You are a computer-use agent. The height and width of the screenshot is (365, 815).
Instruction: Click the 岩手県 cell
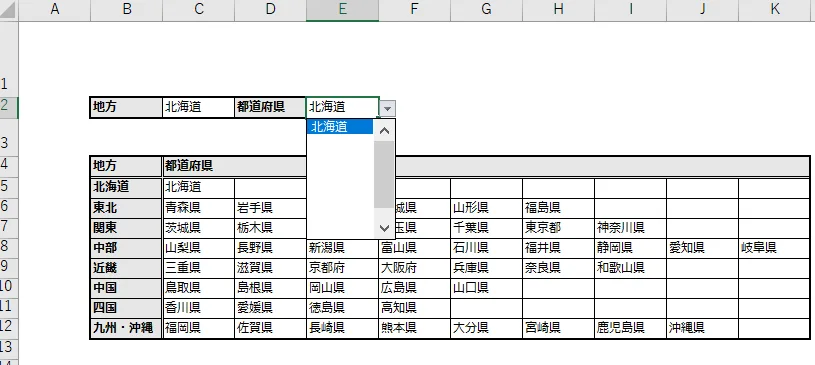pos(270,208)
